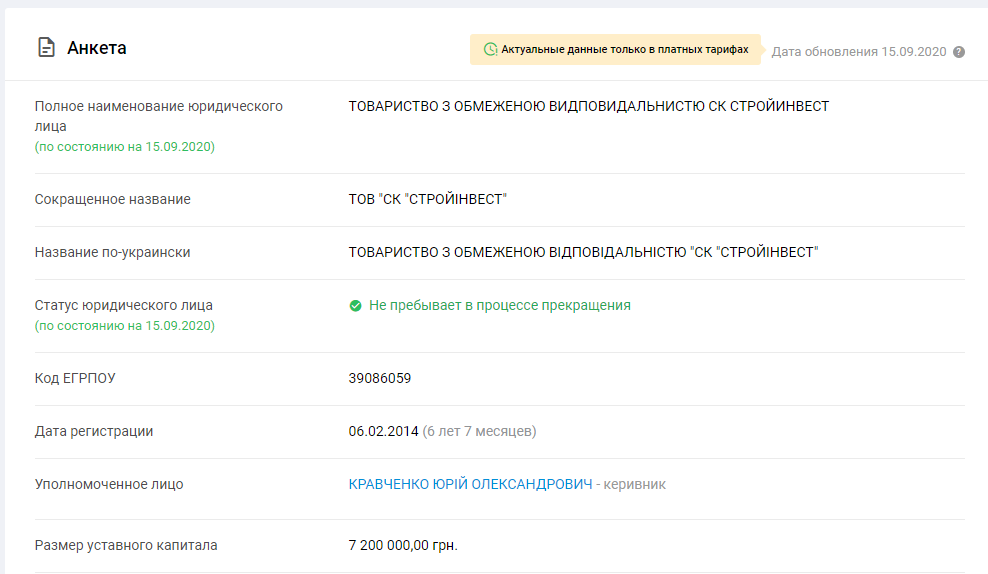This screenshot has height=574, width=988.
Task: Click the green date note under Статус юридического лица
Action: [x=125, y=326]
